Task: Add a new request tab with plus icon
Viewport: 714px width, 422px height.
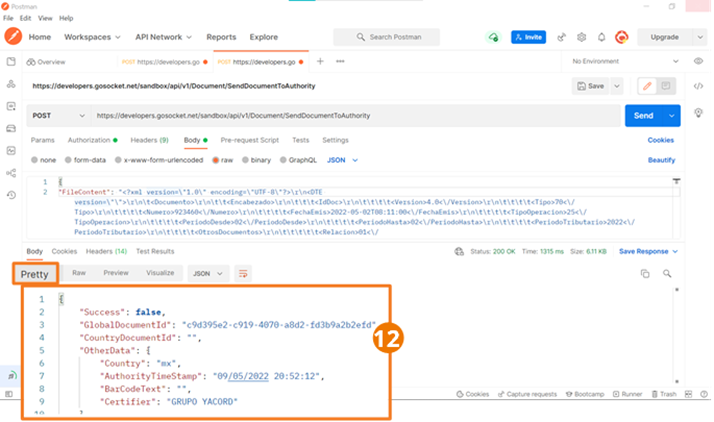Action: click(320, 61)
